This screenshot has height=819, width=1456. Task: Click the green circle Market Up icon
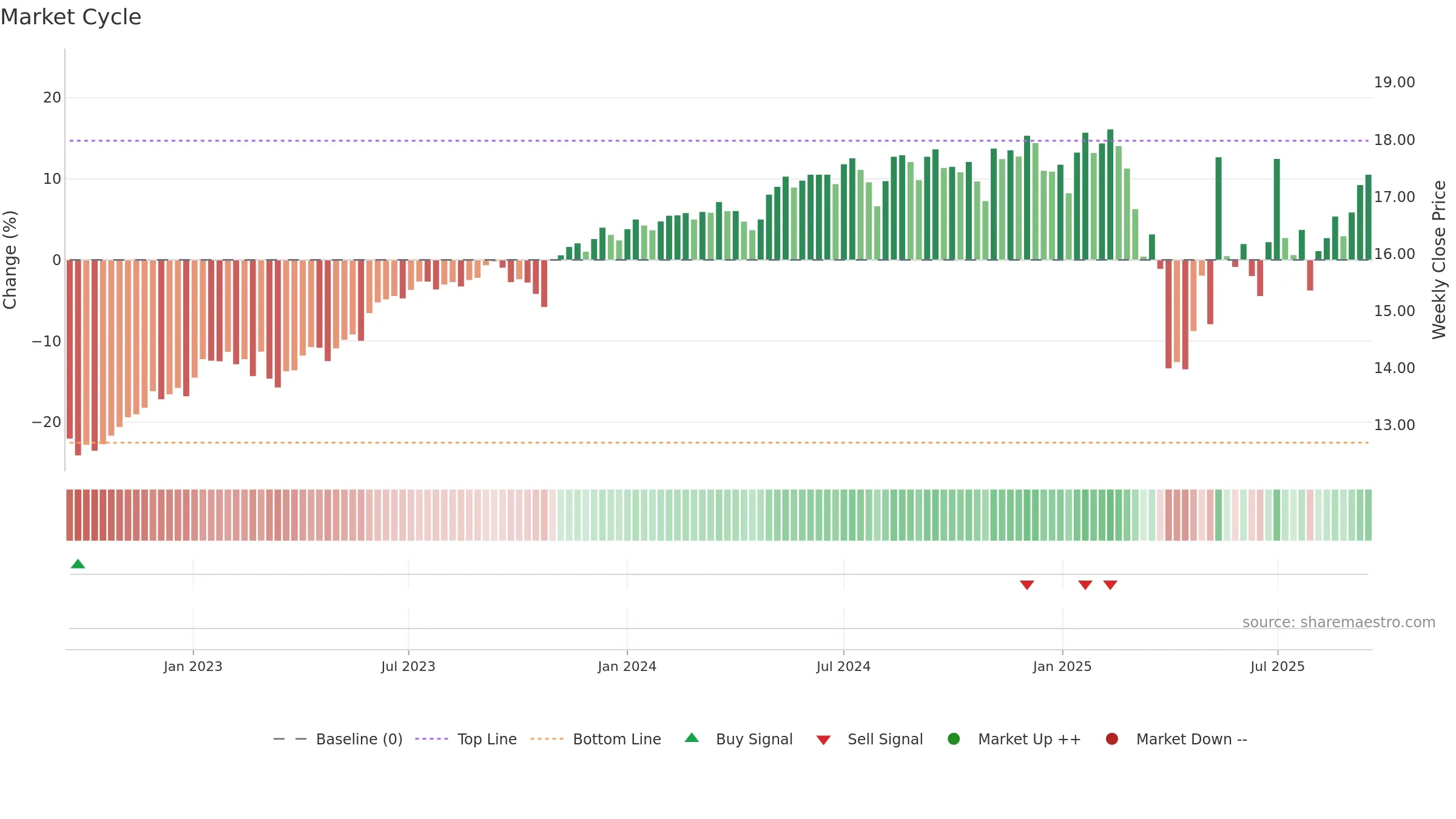954,739
